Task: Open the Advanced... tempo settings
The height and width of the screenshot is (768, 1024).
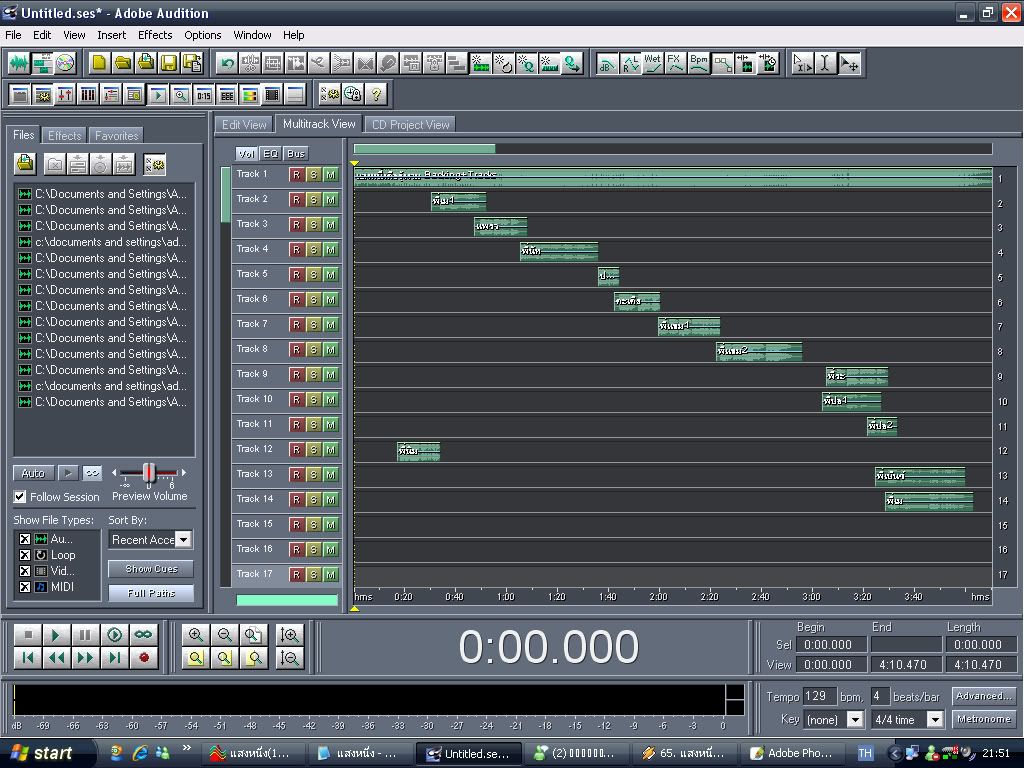Action: pyautogui.click(x=984, y=696)
